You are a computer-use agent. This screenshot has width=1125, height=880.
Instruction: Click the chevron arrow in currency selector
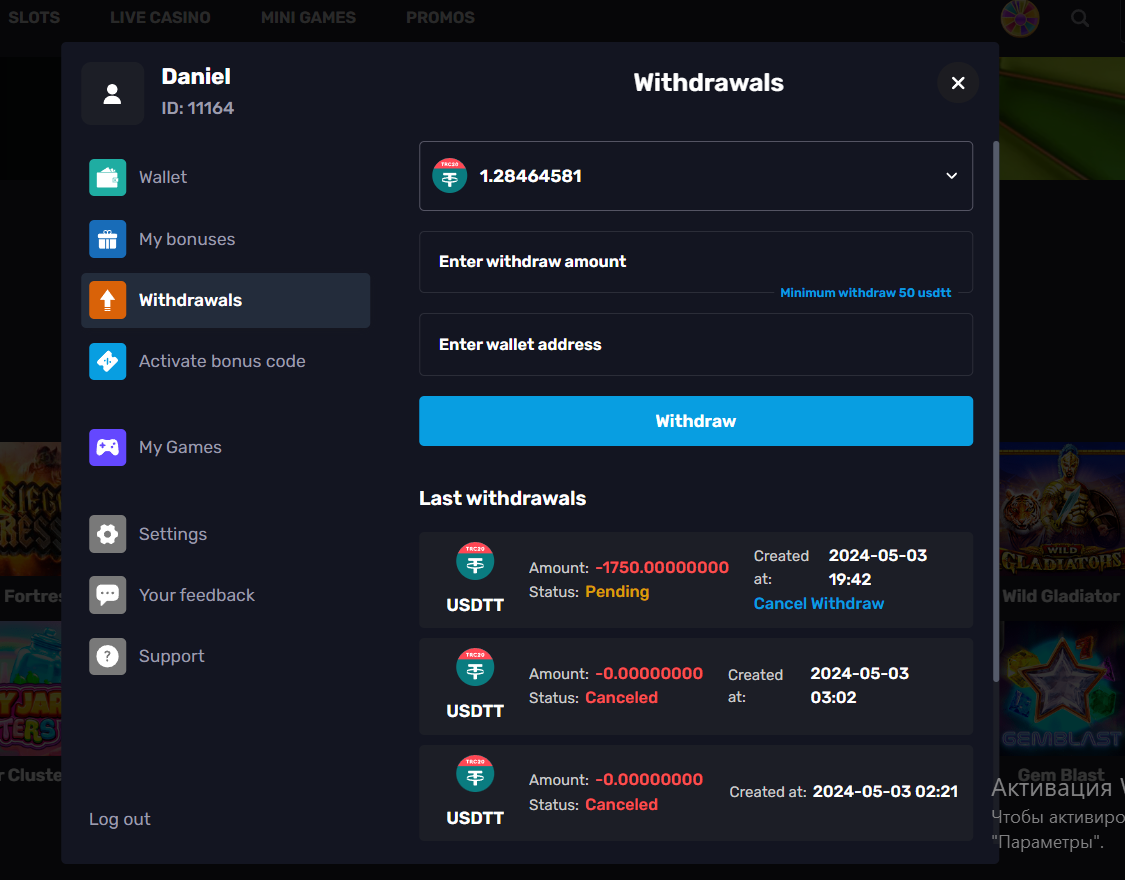tap(951, 176)
